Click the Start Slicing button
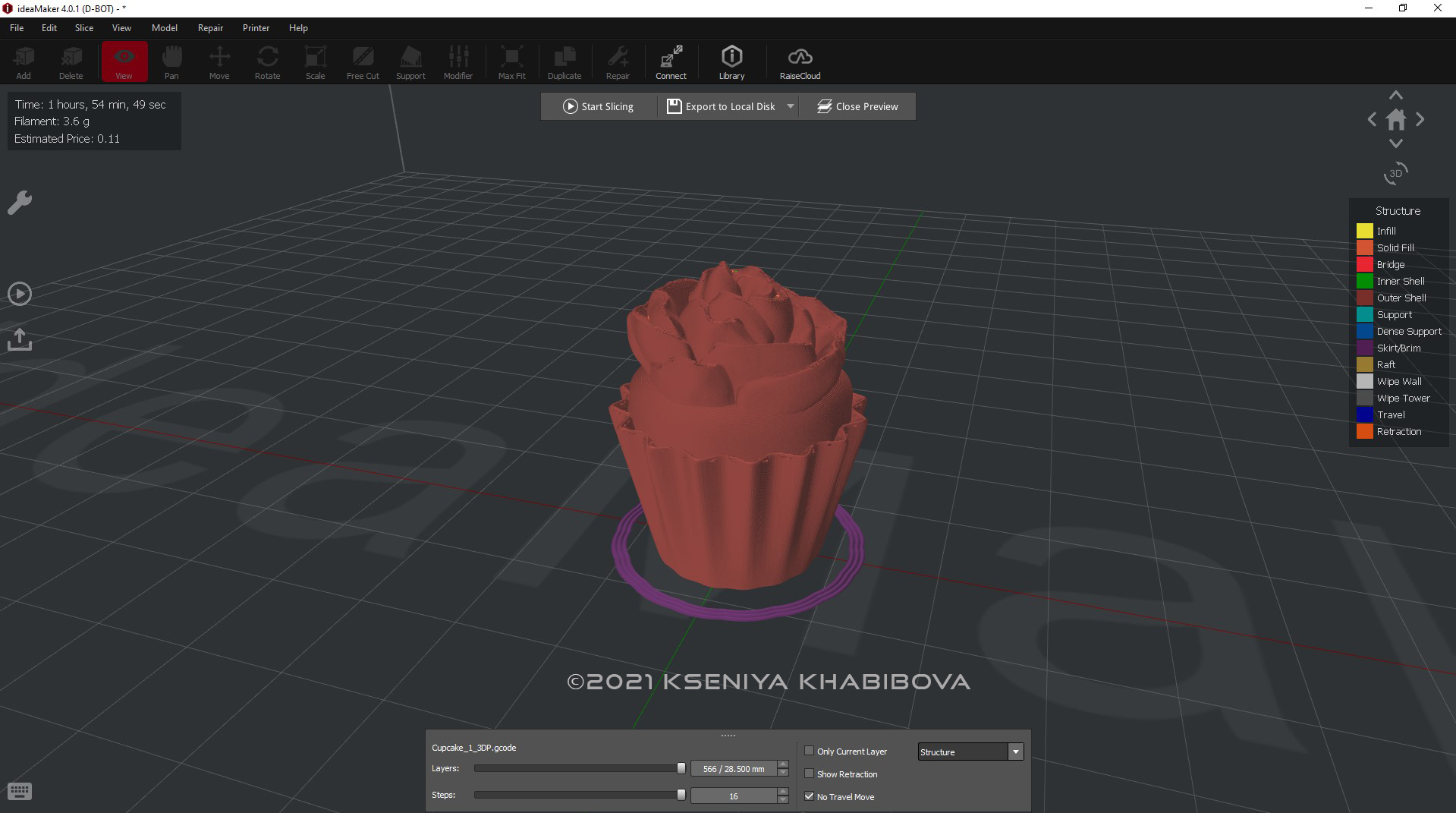1456x813 pixels. pos(598,106)
